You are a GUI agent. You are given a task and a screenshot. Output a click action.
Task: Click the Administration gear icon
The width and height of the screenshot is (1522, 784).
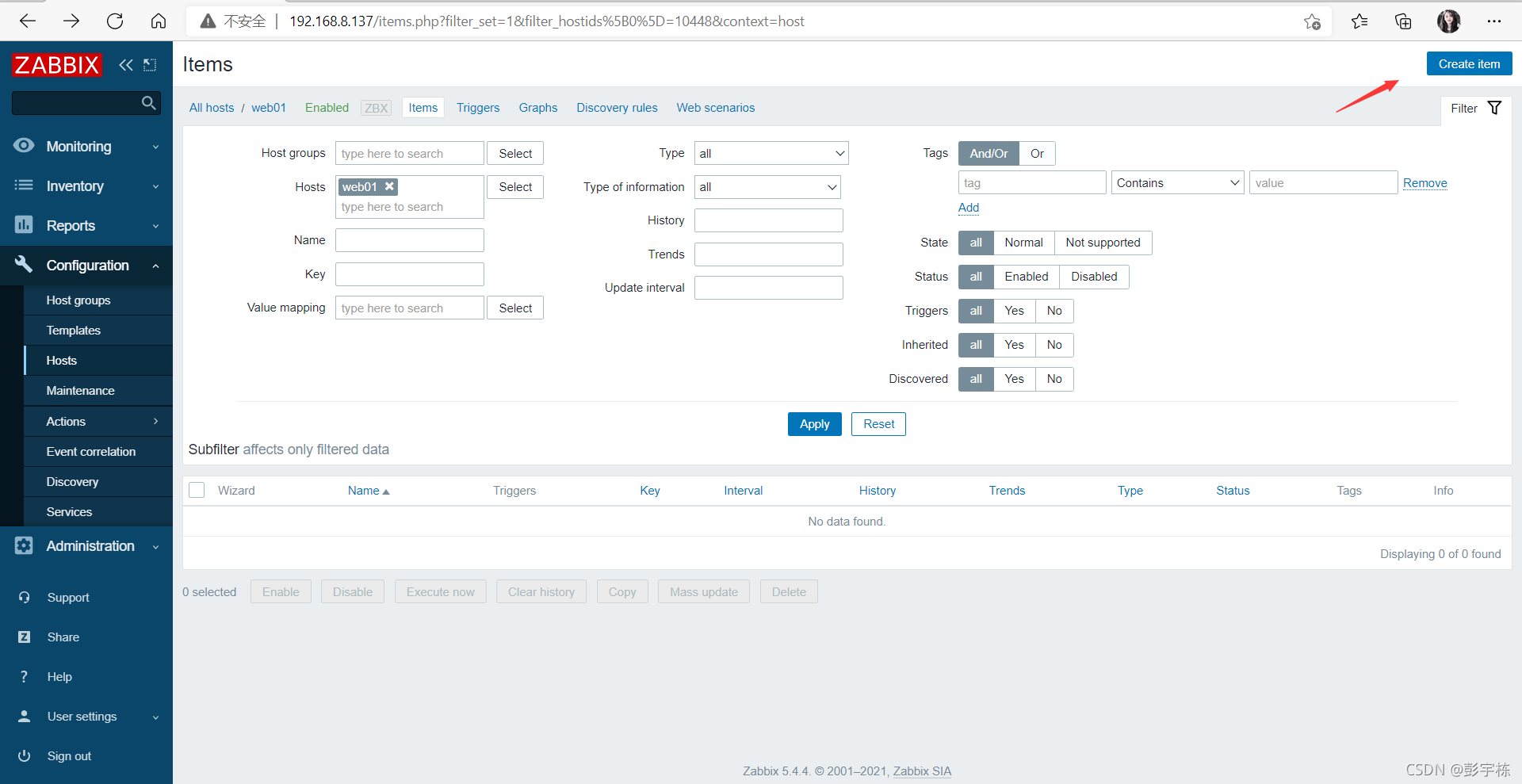coord(24,545)
